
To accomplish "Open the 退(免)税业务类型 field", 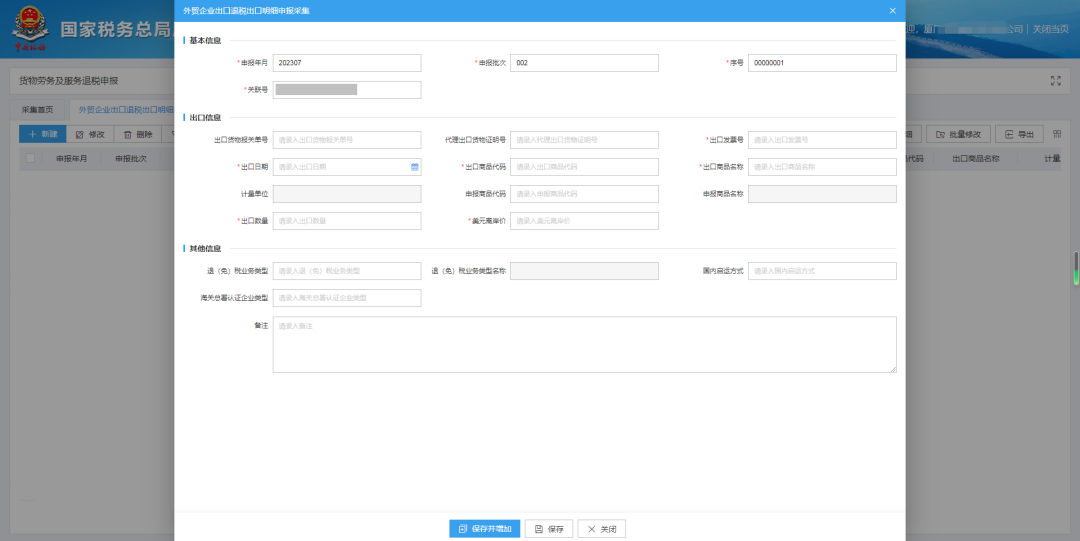I will point(346,271).
